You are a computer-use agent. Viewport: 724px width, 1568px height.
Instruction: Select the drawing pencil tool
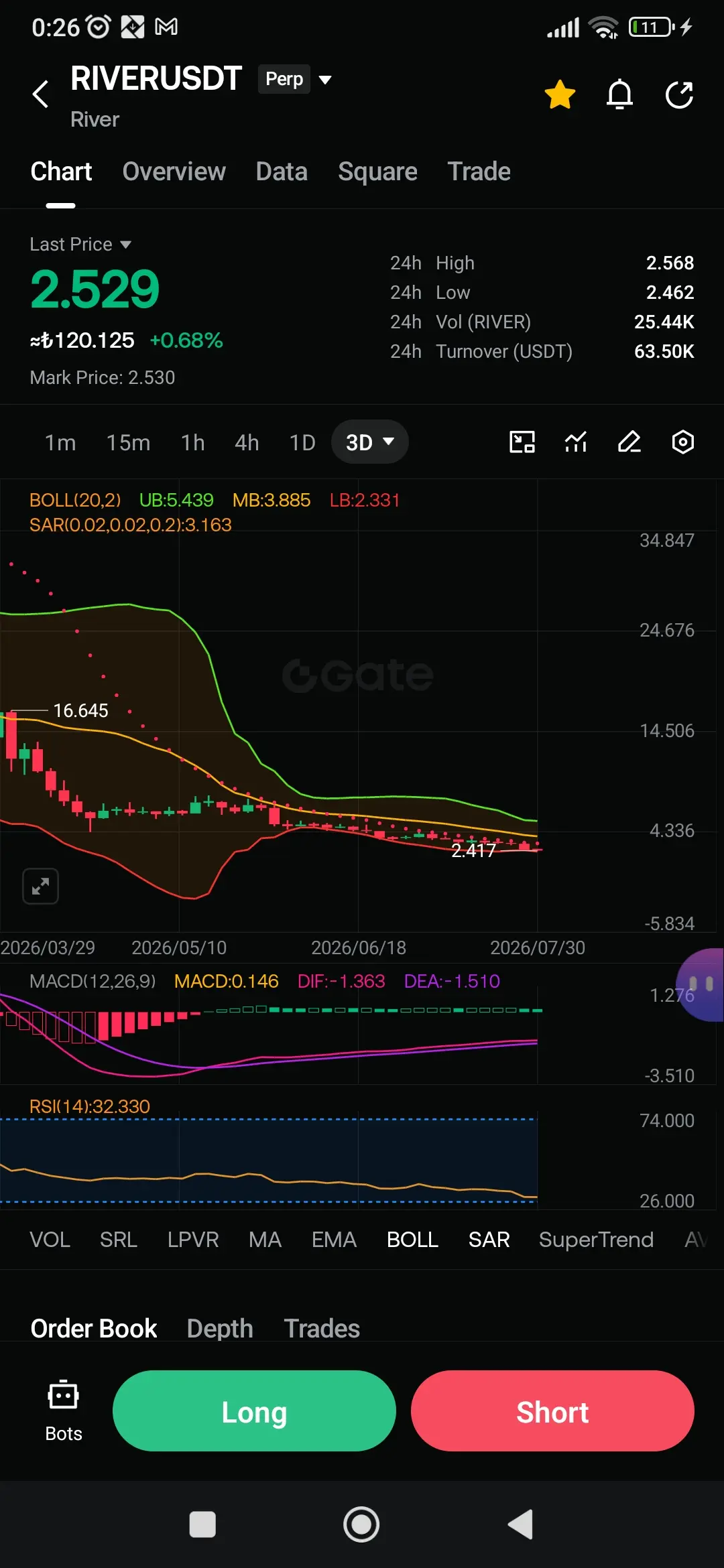click(x=629, y=442)
